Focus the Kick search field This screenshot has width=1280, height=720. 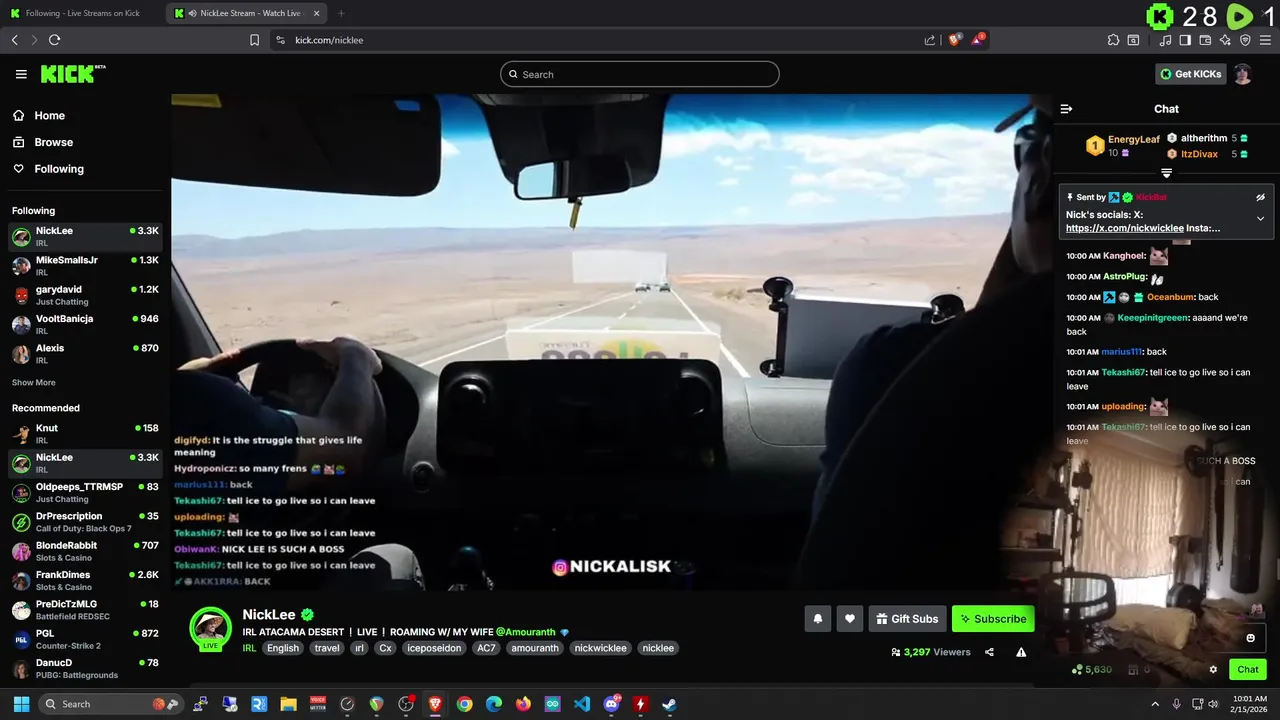[640, 74]
